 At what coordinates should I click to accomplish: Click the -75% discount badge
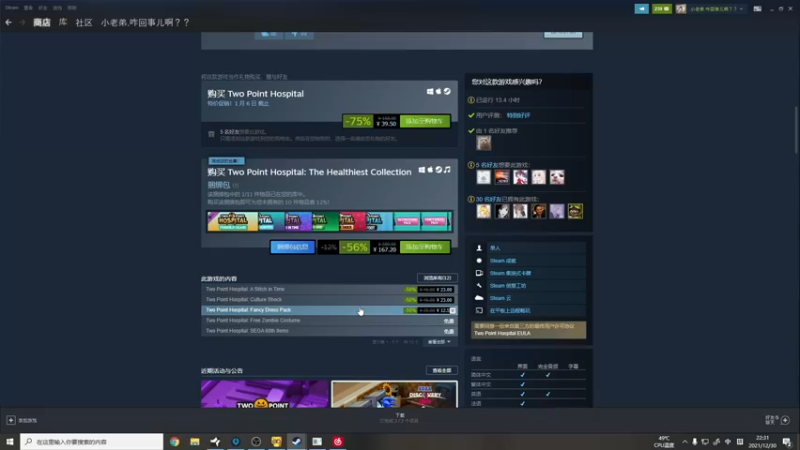click(358, 121)
